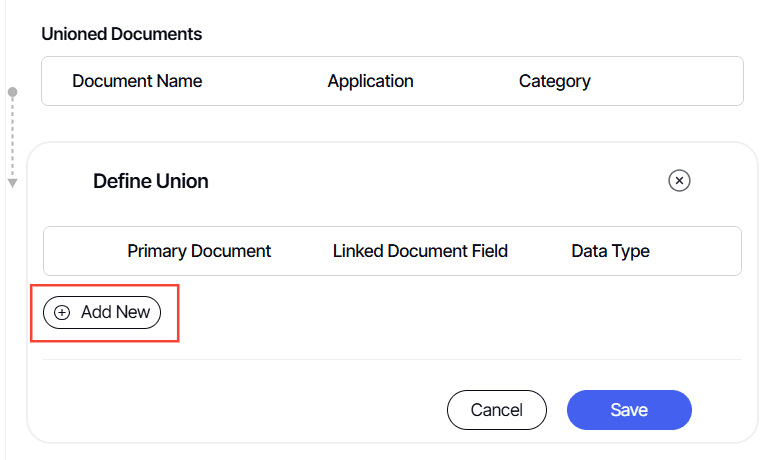Select the Document Name column header
Image resolution: width=781 pixels, height=460 pixels.
(137, 81)
